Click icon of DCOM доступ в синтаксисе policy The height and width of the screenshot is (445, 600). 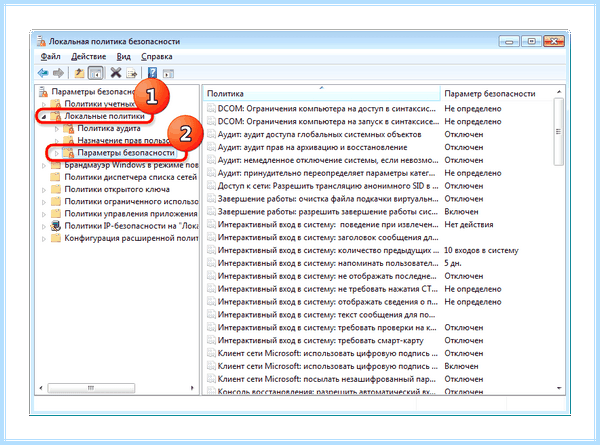point(211,108)
